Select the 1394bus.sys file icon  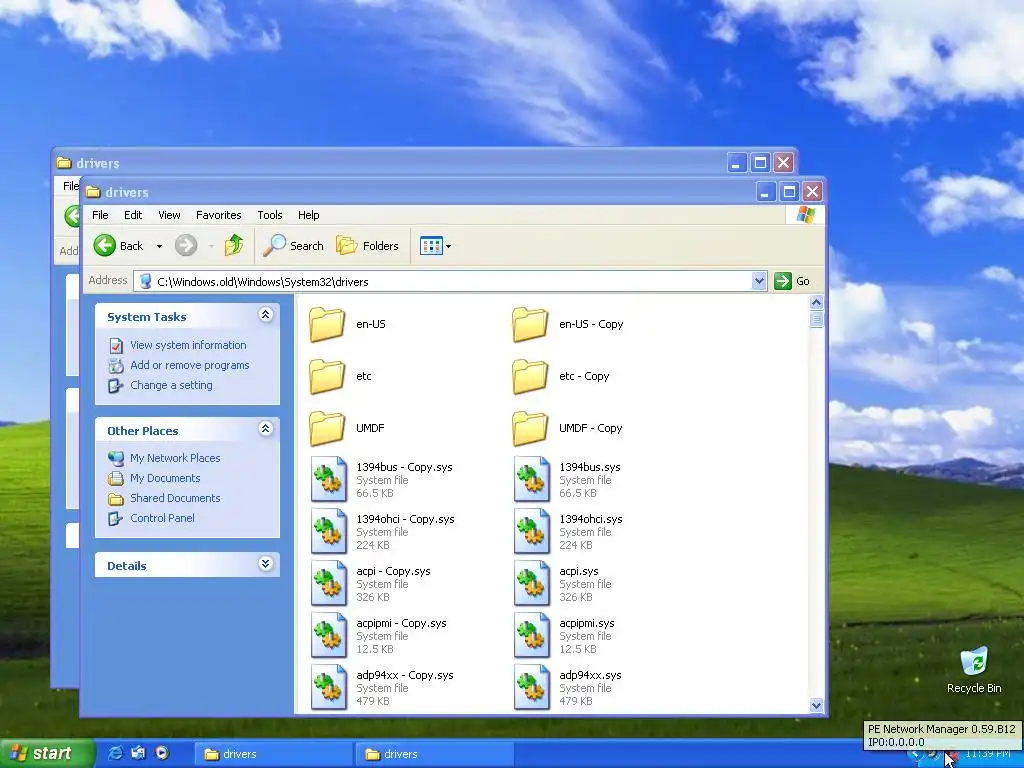pos(532,479)
